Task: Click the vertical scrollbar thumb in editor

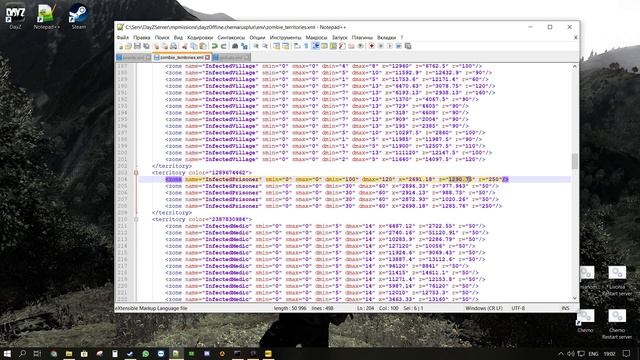Action: pos(575,161)
